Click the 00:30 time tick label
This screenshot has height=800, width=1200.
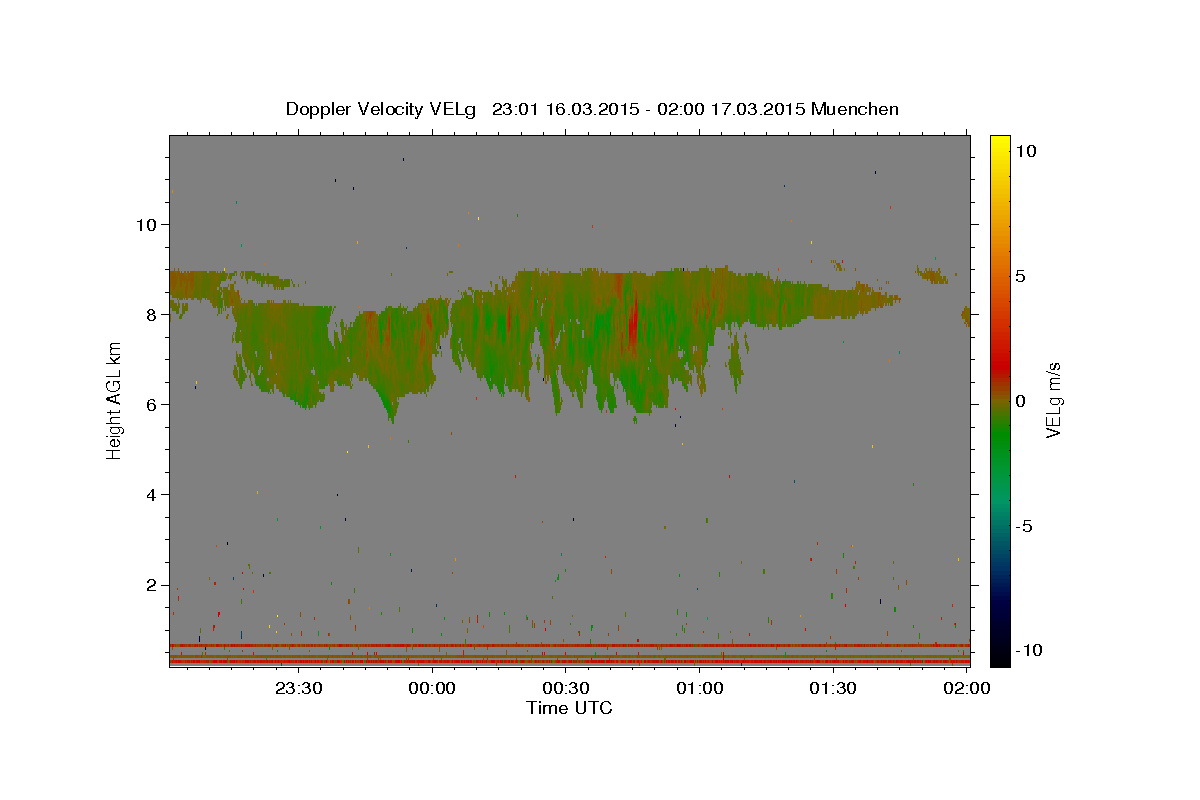(x=566, y=688)
